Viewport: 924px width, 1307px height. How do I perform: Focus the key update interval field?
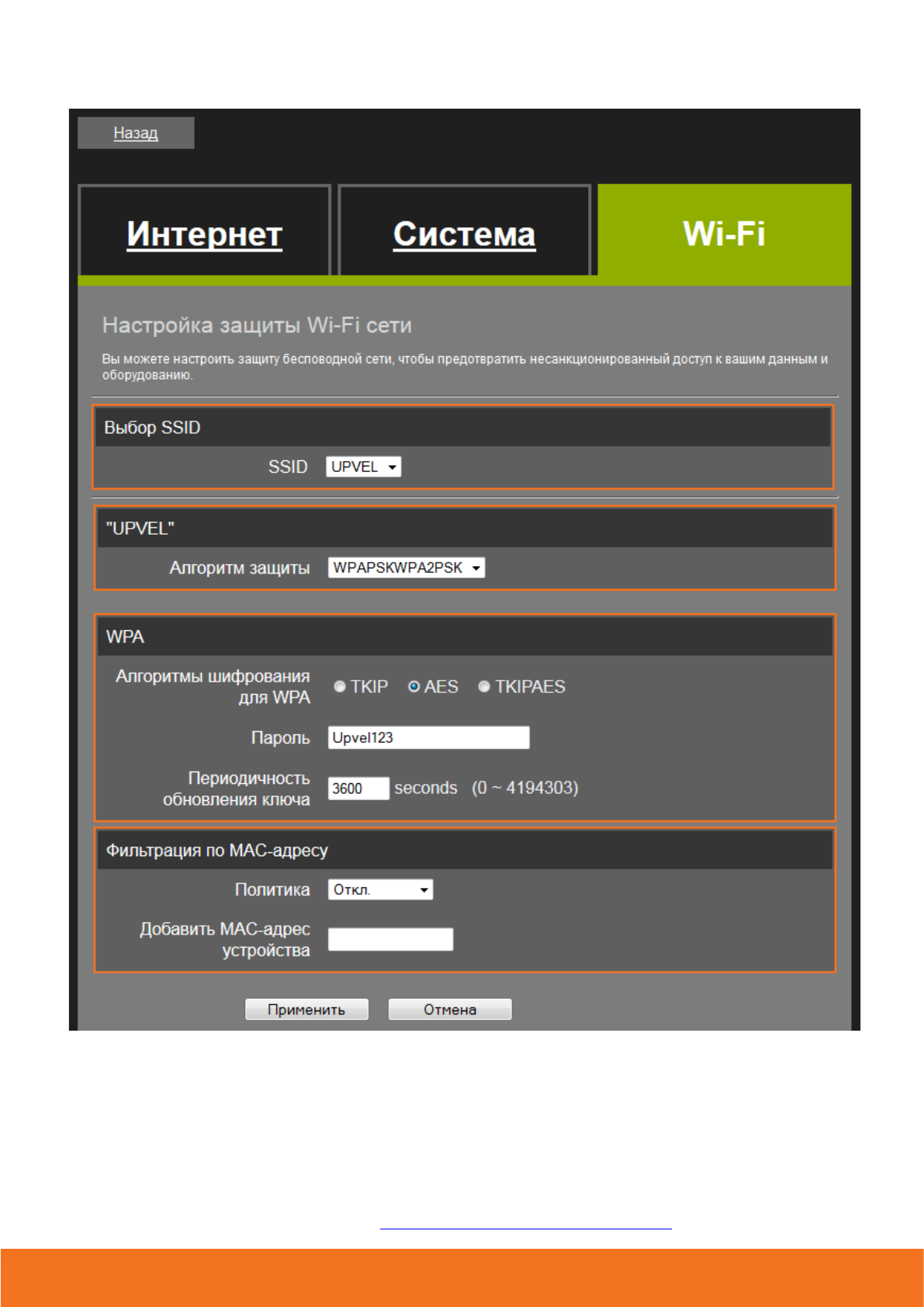pyautogui.click(x=358, y=789)
